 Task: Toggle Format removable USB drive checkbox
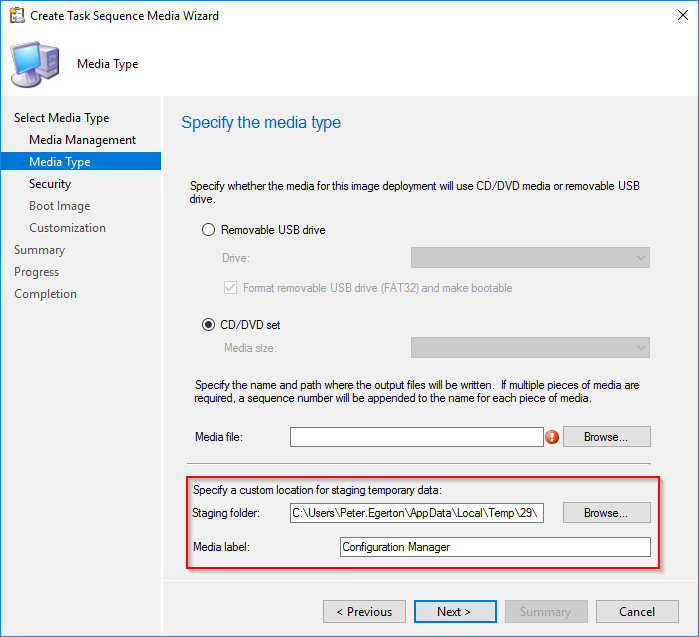(x=231, y=288)
